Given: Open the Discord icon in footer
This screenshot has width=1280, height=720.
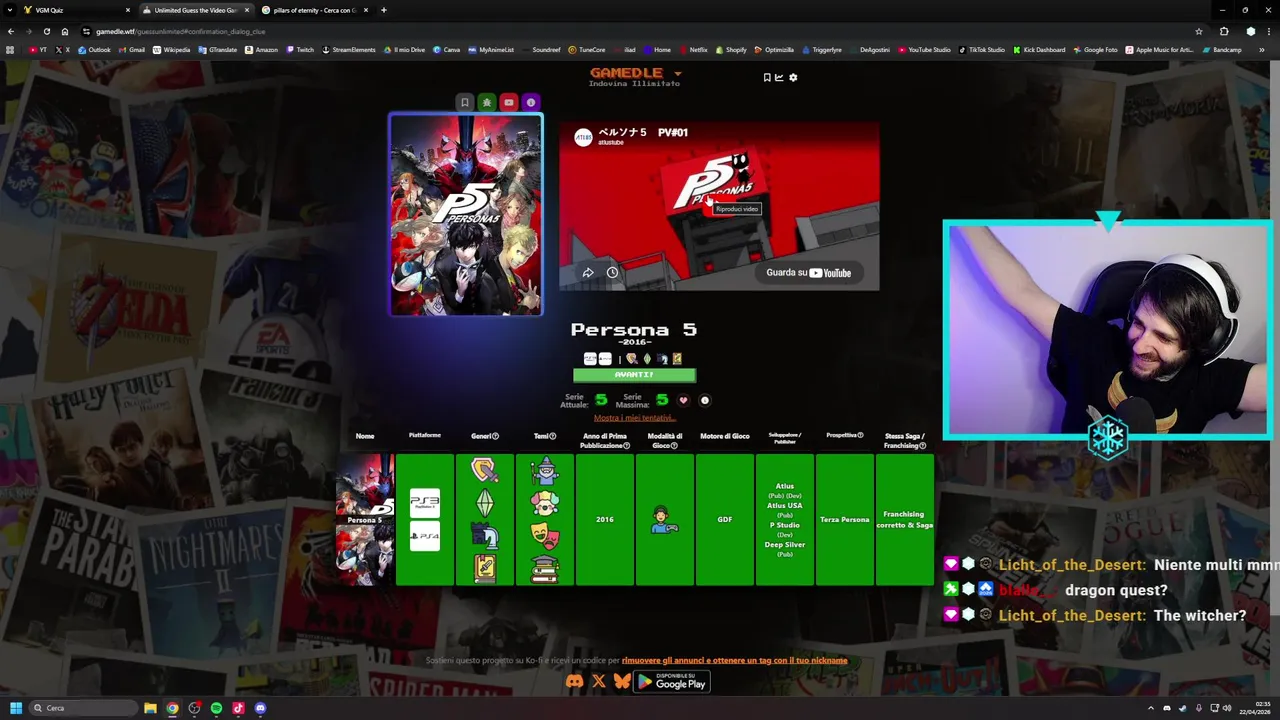Looking at the screenshot, I should [574, 681].
